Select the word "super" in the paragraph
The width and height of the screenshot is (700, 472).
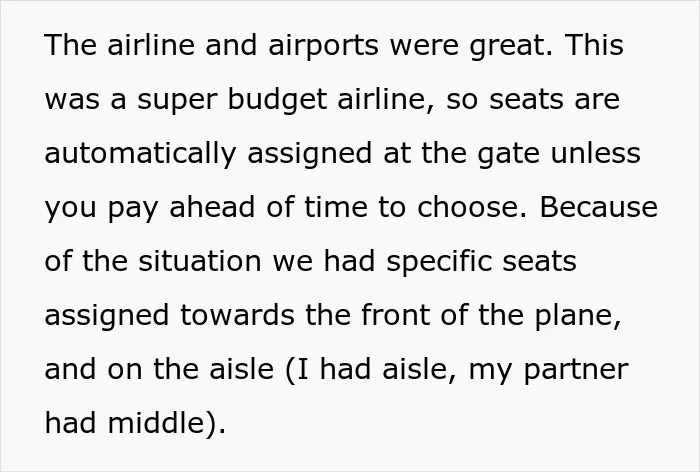point(177,101)
